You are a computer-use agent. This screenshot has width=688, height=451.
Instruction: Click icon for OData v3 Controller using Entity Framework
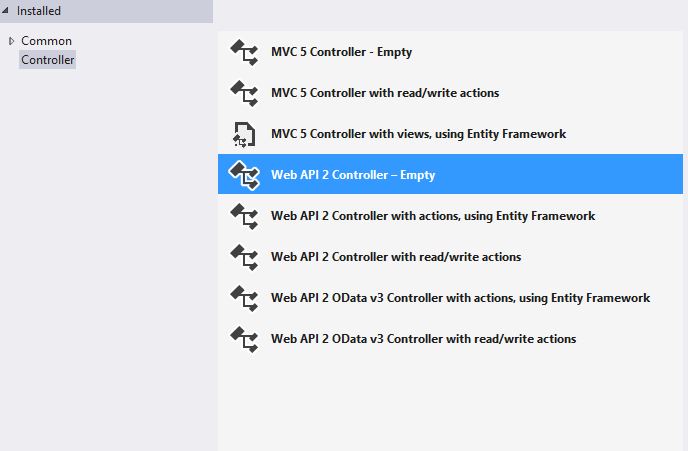[x=244, y=298]
